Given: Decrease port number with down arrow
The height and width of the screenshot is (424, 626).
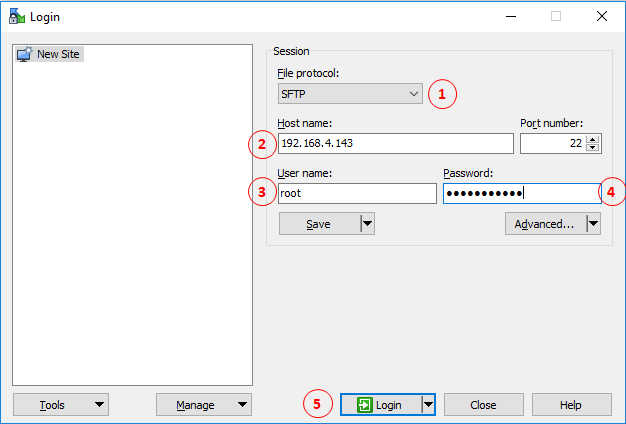Looking at the screenshot, I should 595,148.
